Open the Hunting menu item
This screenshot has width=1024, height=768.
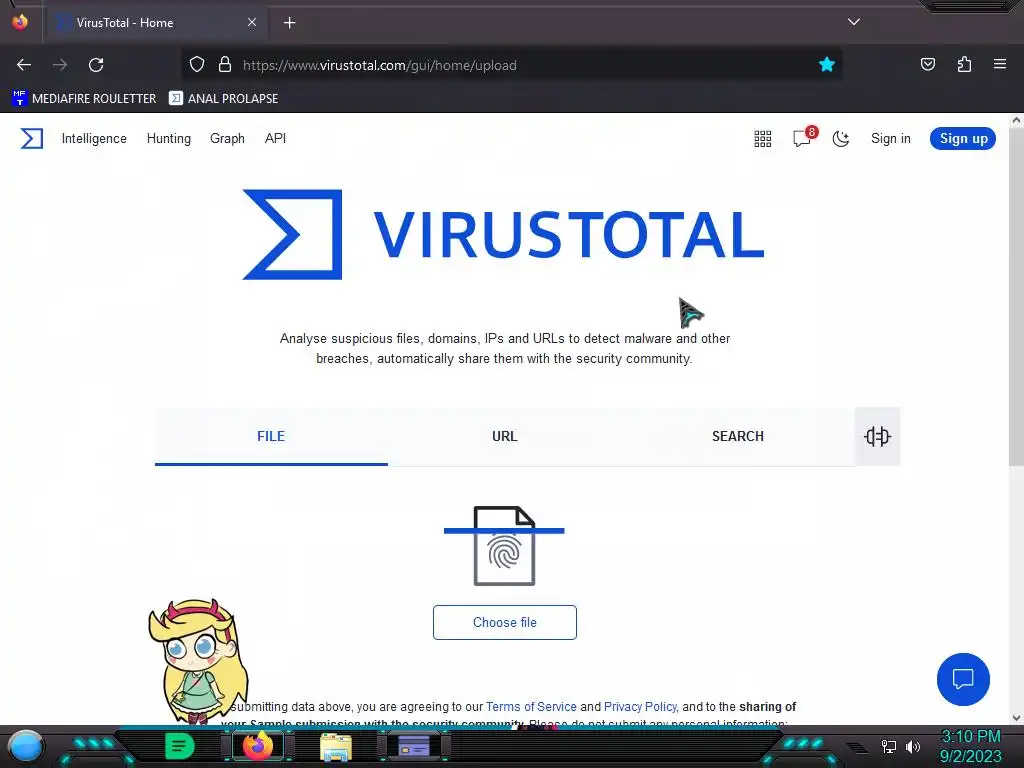[168, 138]
